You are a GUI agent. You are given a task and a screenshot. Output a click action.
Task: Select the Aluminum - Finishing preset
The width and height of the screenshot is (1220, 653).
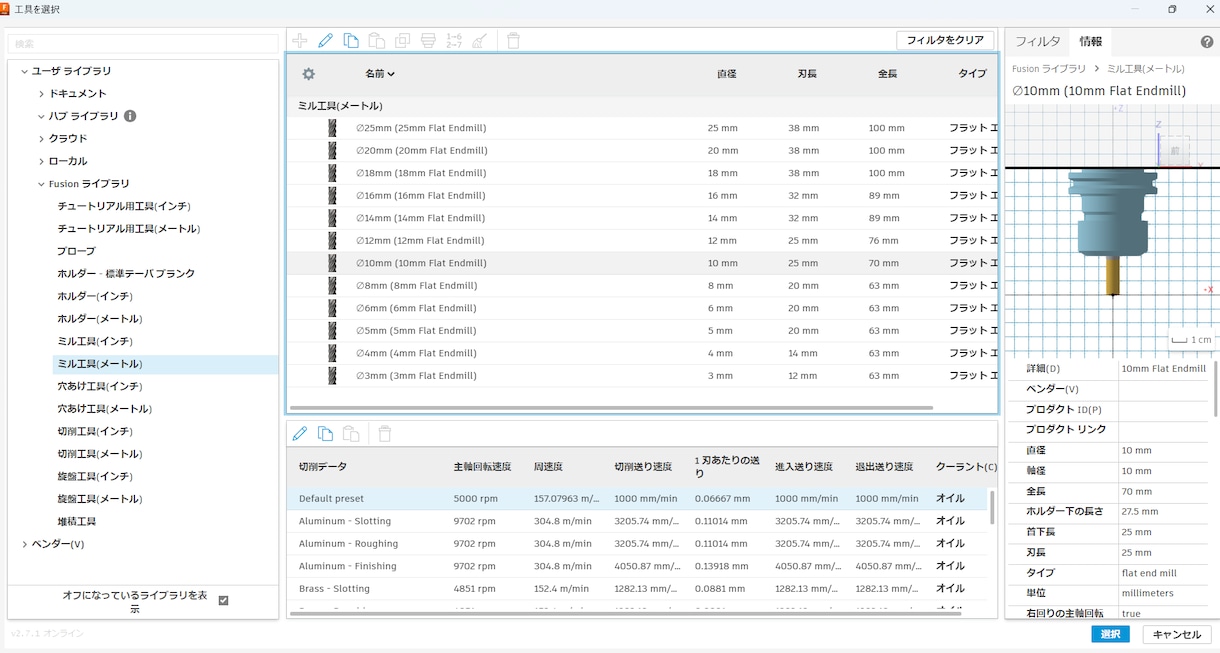click(x=638, y=566)
